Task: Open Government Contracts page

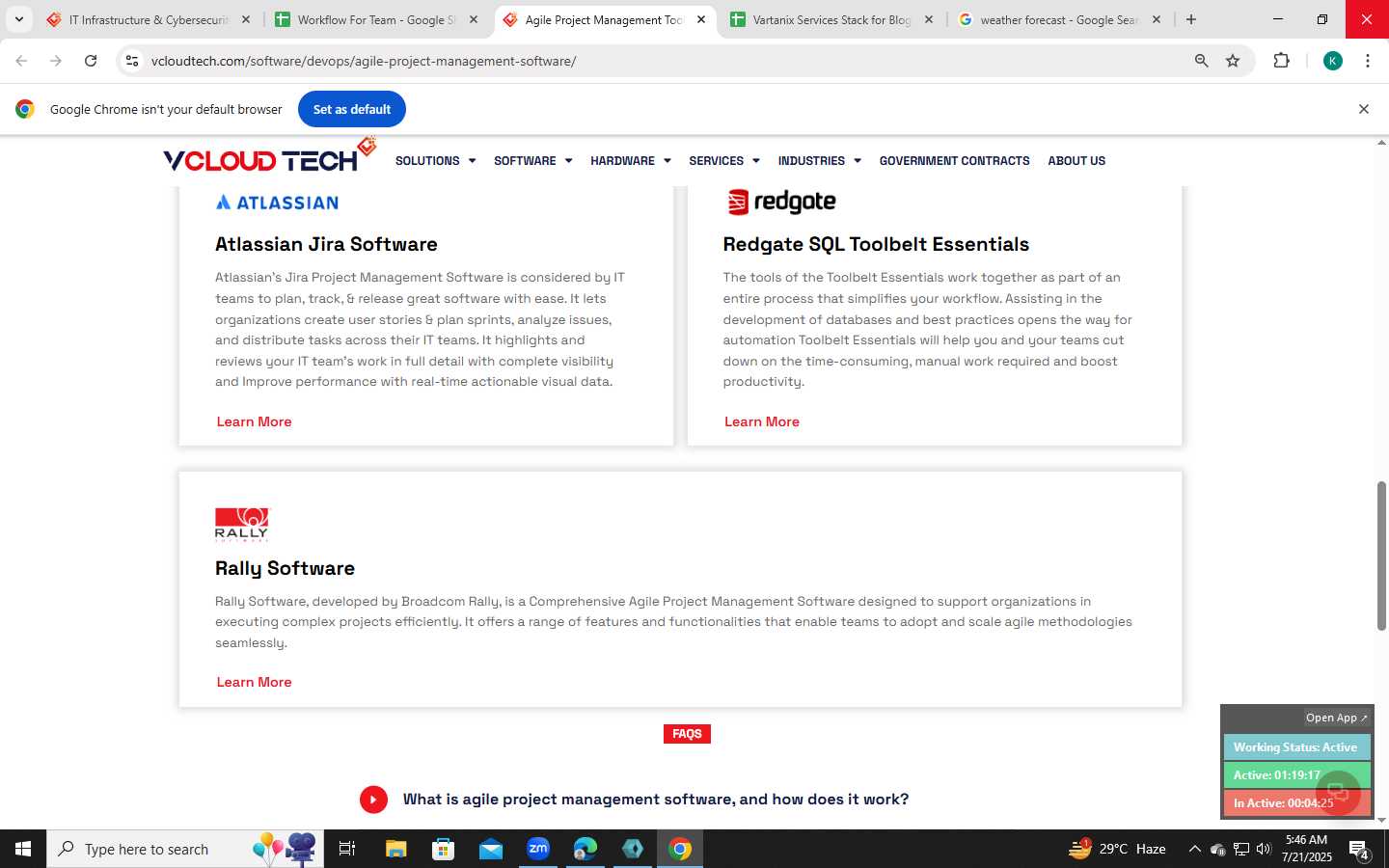Action: (x=954, y=161)
